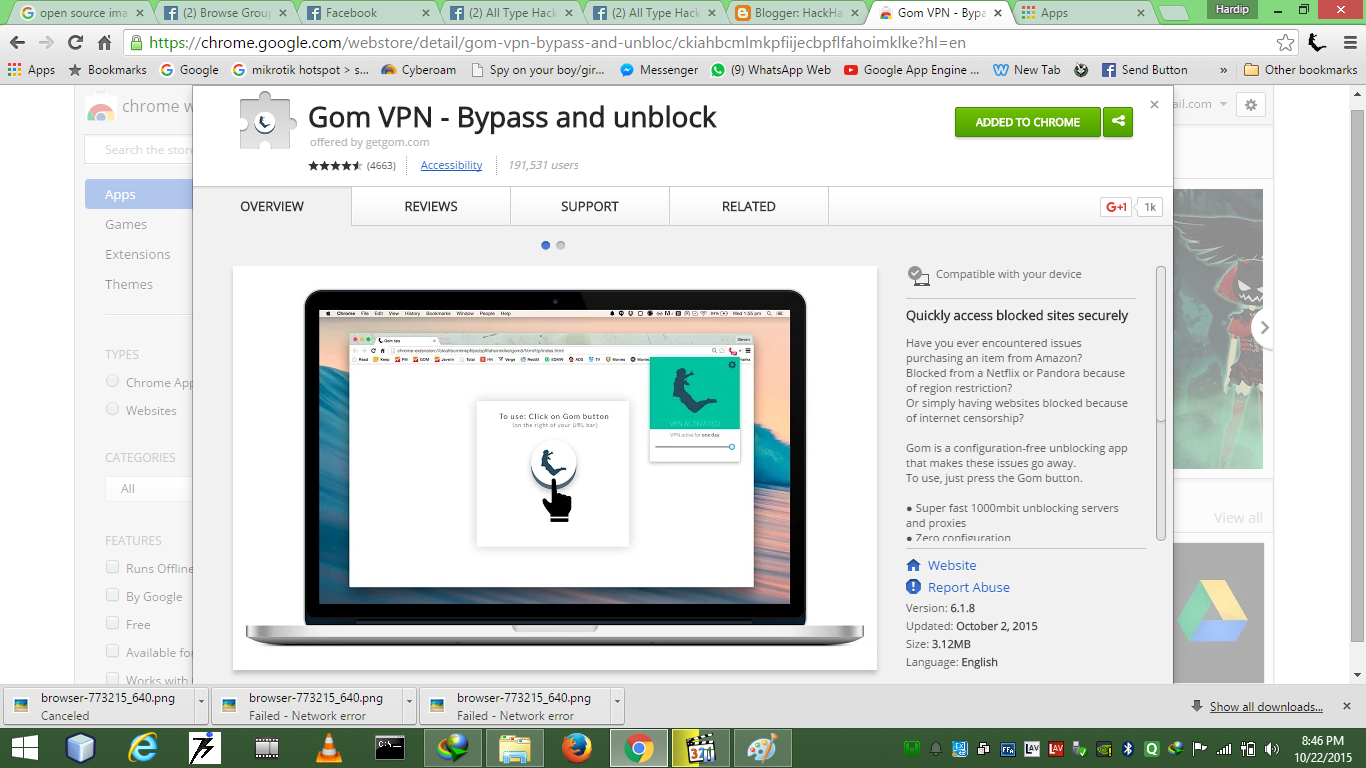
Task: Visit the extension's Website link
Action: click(x=951, y=565)
